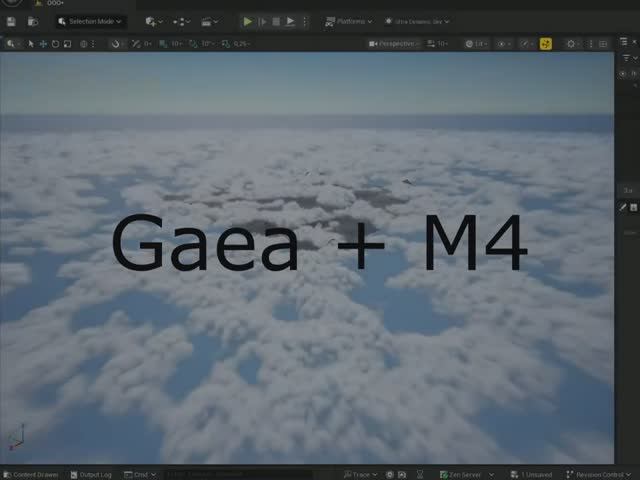Activate the rotate gizmo tool
640x480 pixels.
55,44
